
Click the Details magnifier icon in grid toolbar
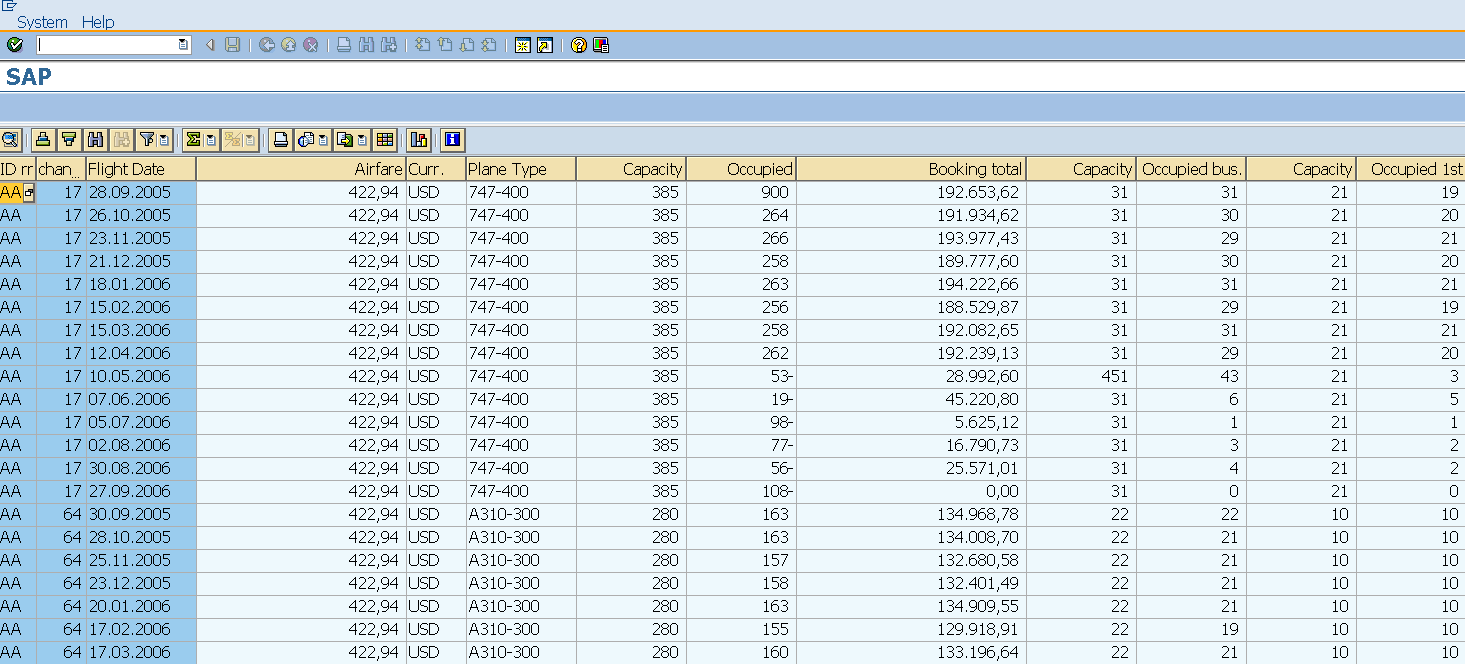point(10,140)
